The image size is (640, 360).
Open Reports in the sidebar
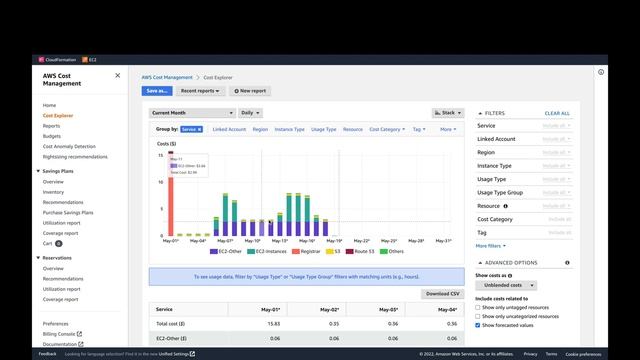[x=51, y=126]
